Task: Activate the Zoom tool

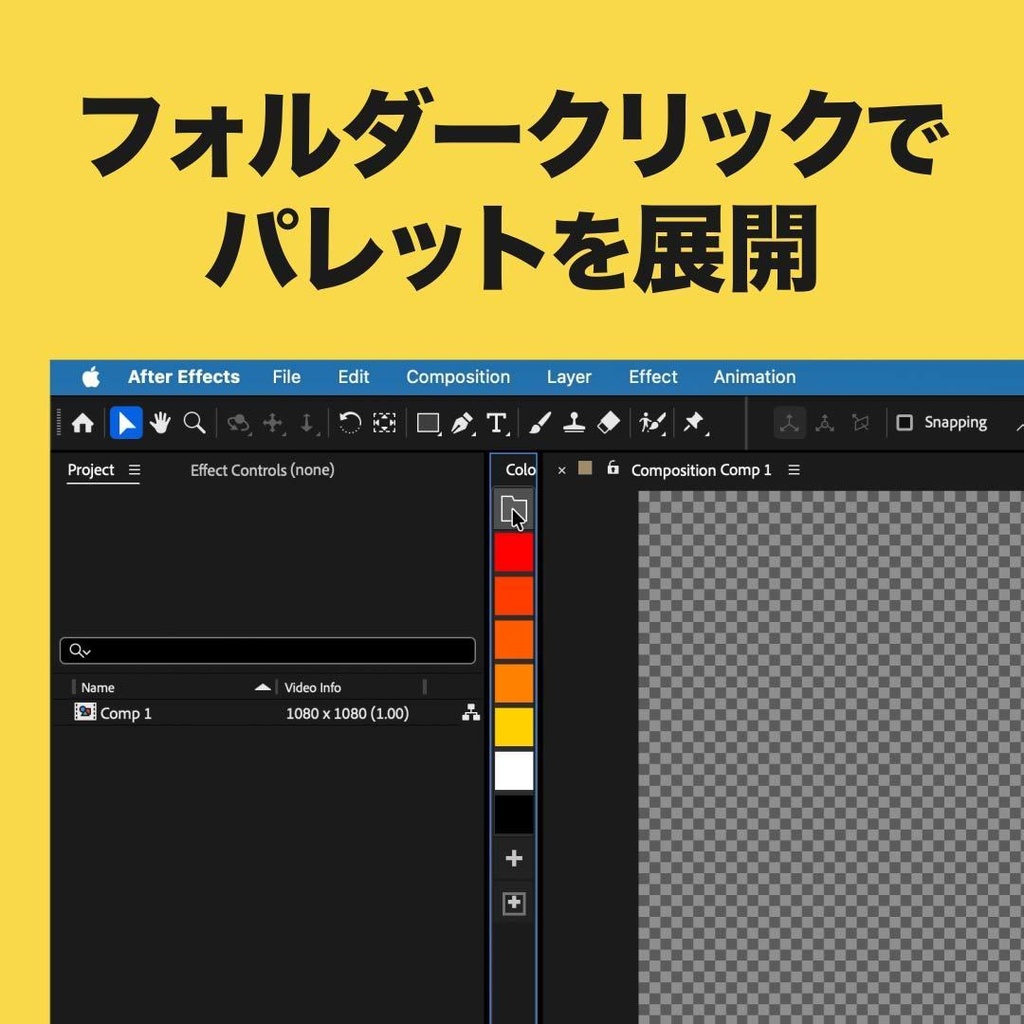Action: click(x=194, y=422)
